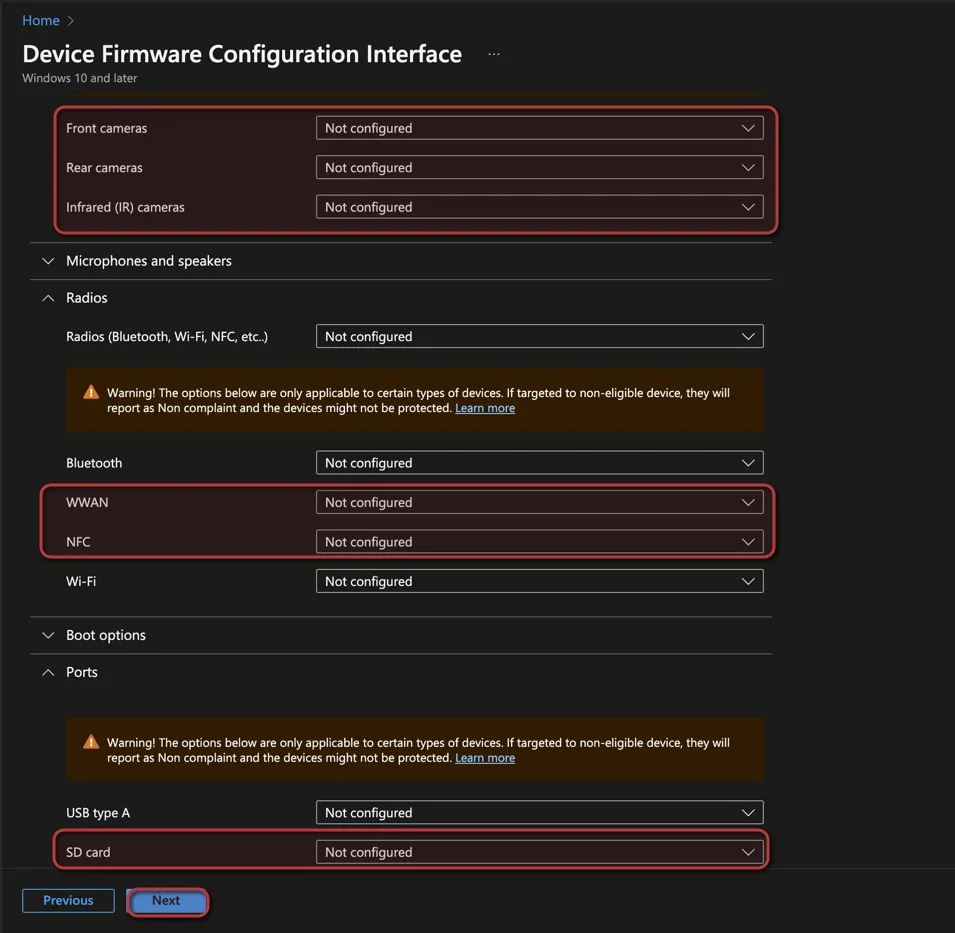Screen dimensions: 955x933
Task: Click the warning icon in Radios notice
Action: 91,392
